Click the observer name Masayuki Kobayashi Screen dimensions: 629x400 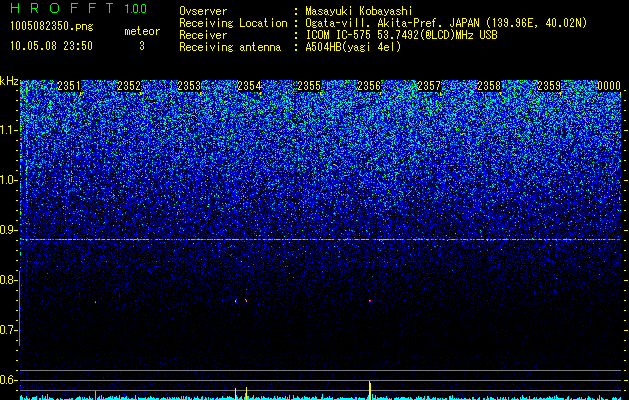click(359, 11)
